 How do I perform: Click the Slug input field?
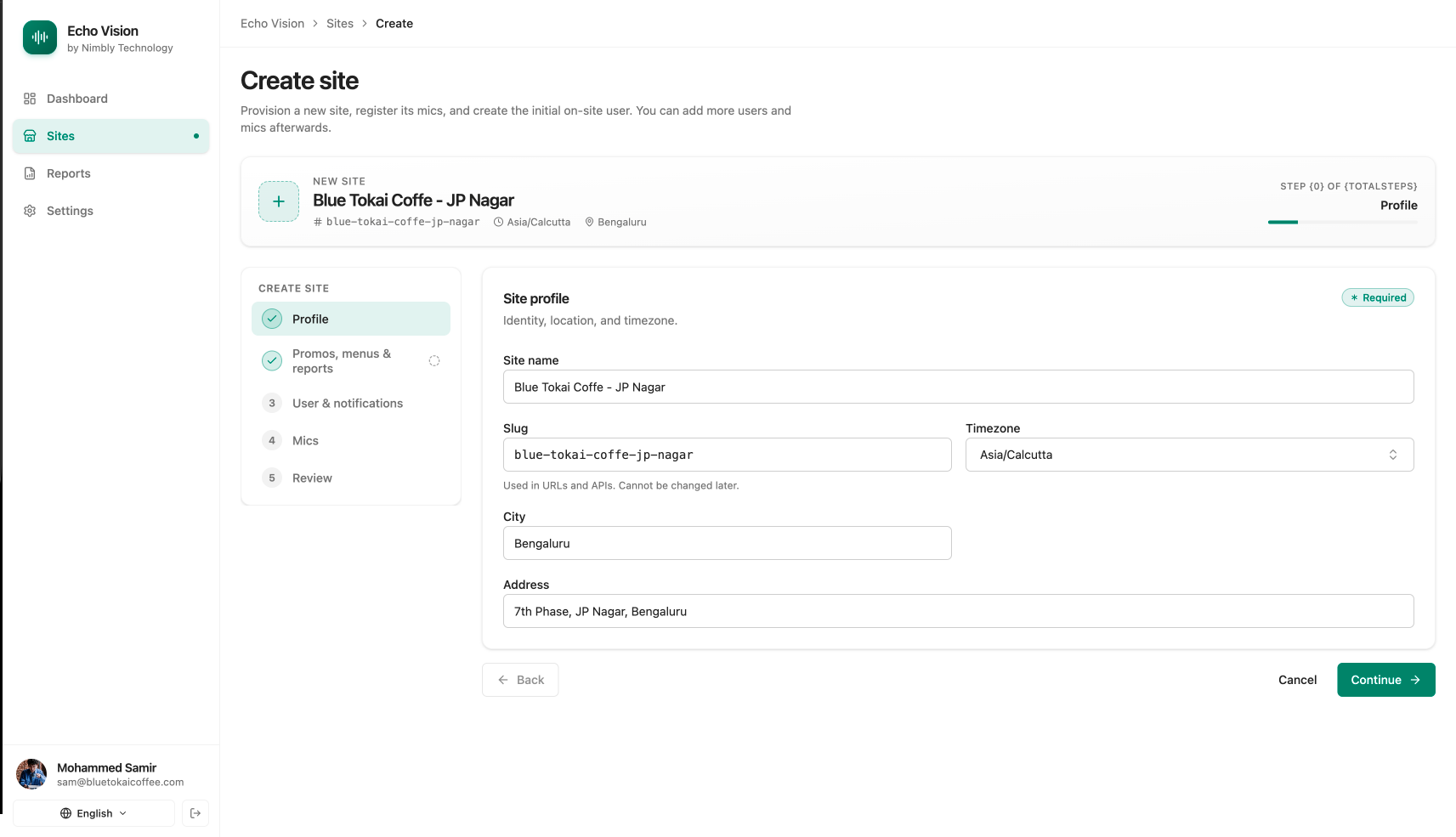pos(727,455)
